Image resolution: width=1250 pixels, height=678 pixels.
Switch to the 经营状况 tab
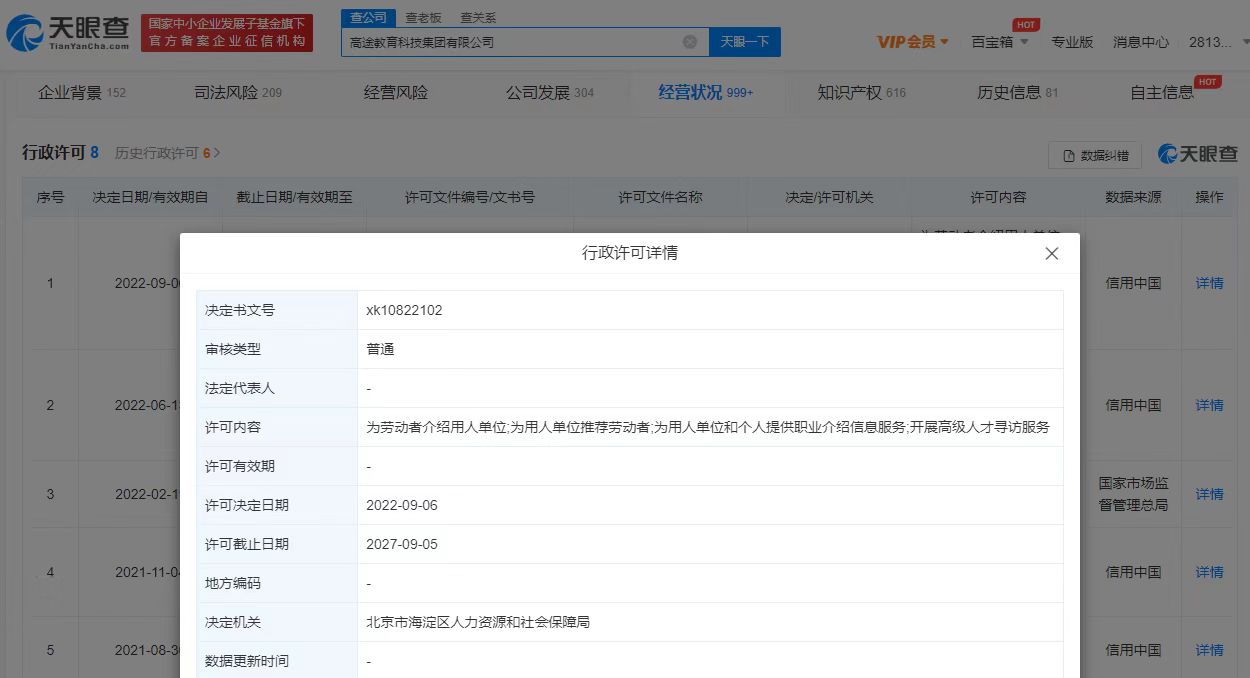705,93
